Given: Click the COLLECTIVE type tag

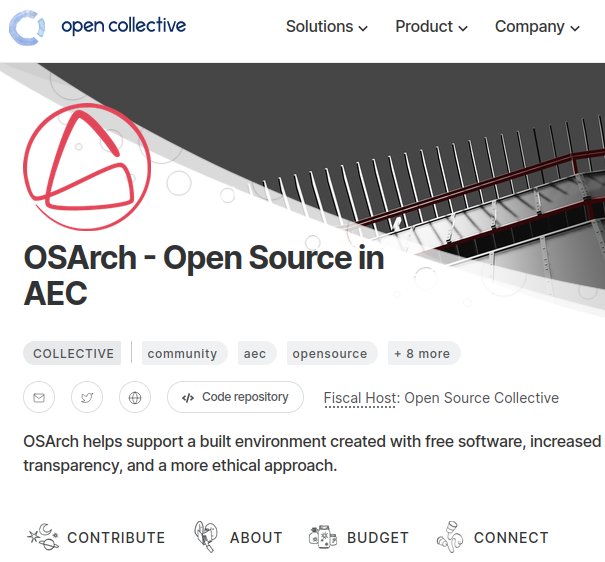Looking at the screenshot, I should tap(72, 353).
